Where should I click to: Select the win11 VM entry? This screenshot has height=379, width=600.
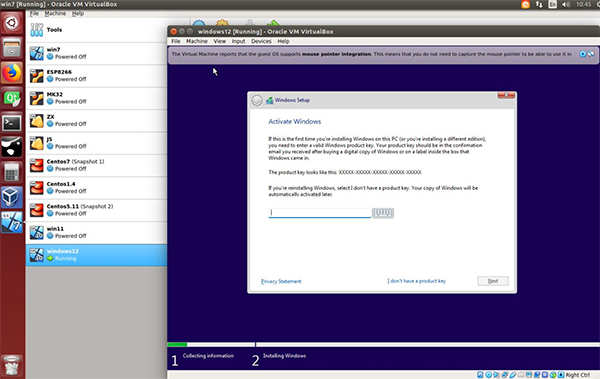[96, 232]
